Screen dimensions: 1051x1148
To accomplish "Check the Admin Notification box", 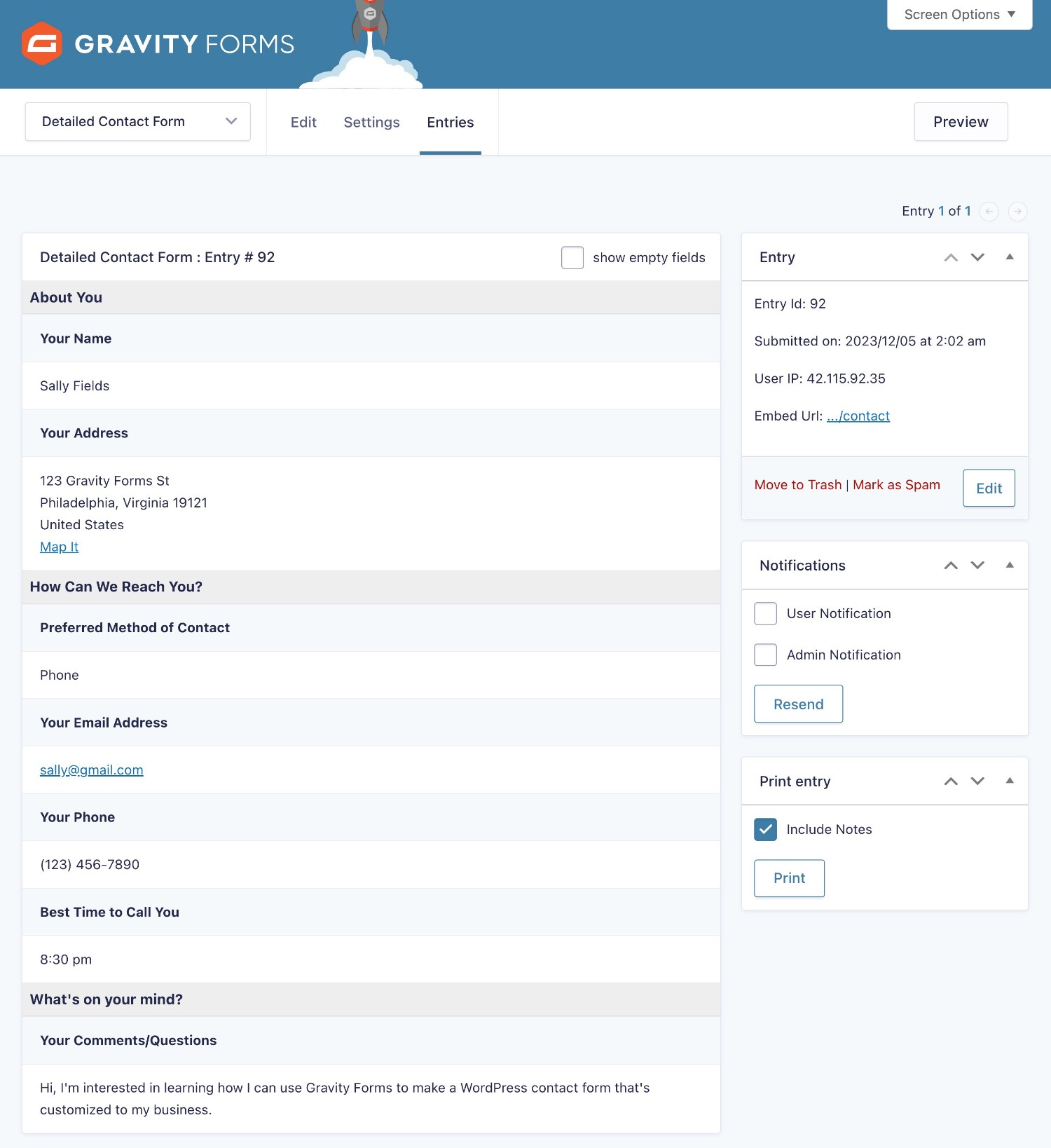I will (765, 655).
